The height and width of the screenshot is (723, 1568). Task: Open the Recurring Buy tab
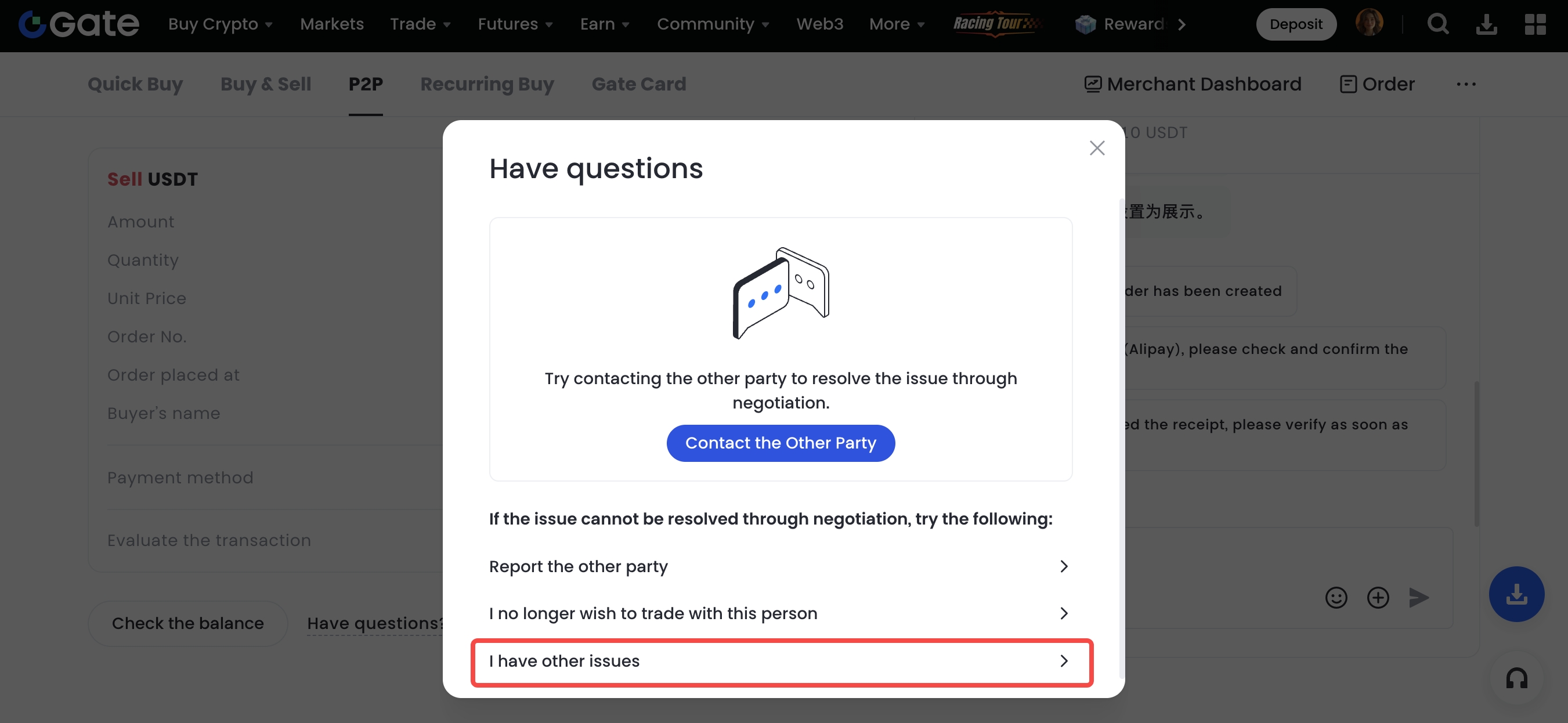coord(487,84)
